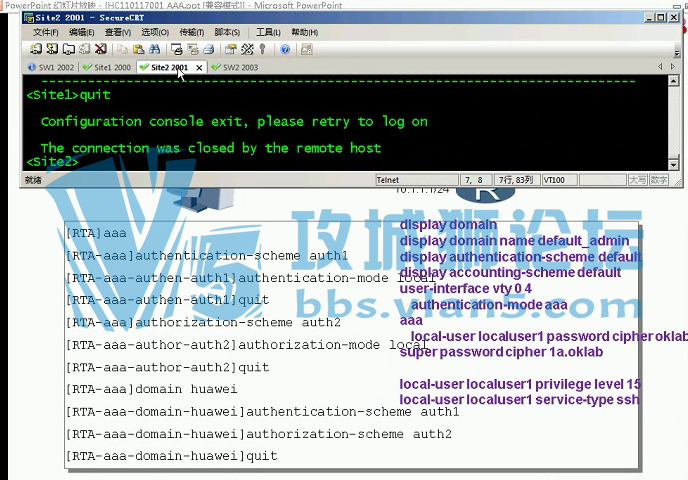Open the Keymap Editor toolbar icon
This screenshot has width=688, height=480.
tap(247, 49)
